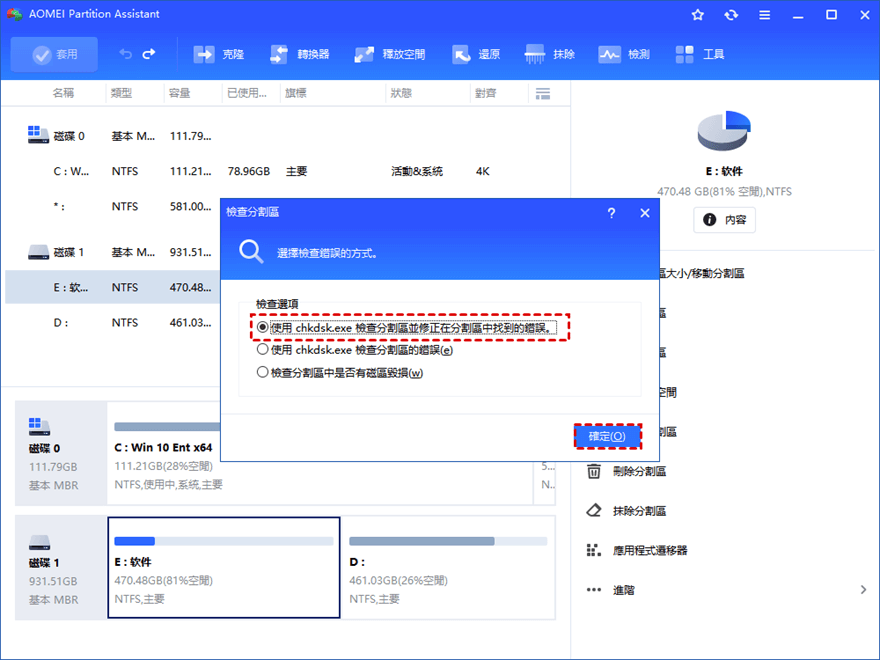Open the 轉換器 converter tool
Screen dimensions: 880x660
click(x=300, y=54)
